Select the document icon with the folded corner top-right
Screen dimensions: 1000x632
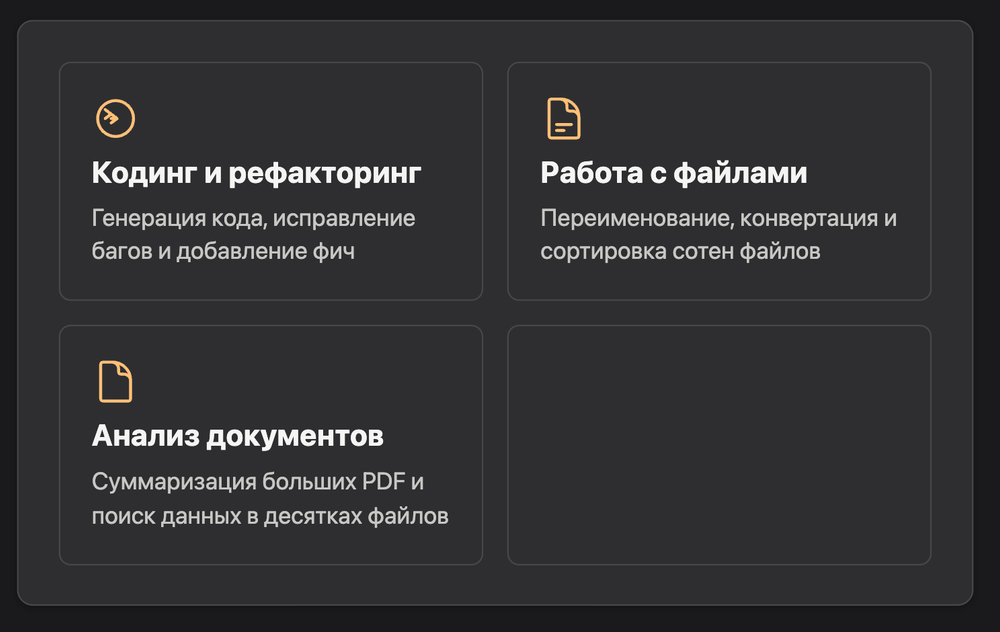click(562, 117)
